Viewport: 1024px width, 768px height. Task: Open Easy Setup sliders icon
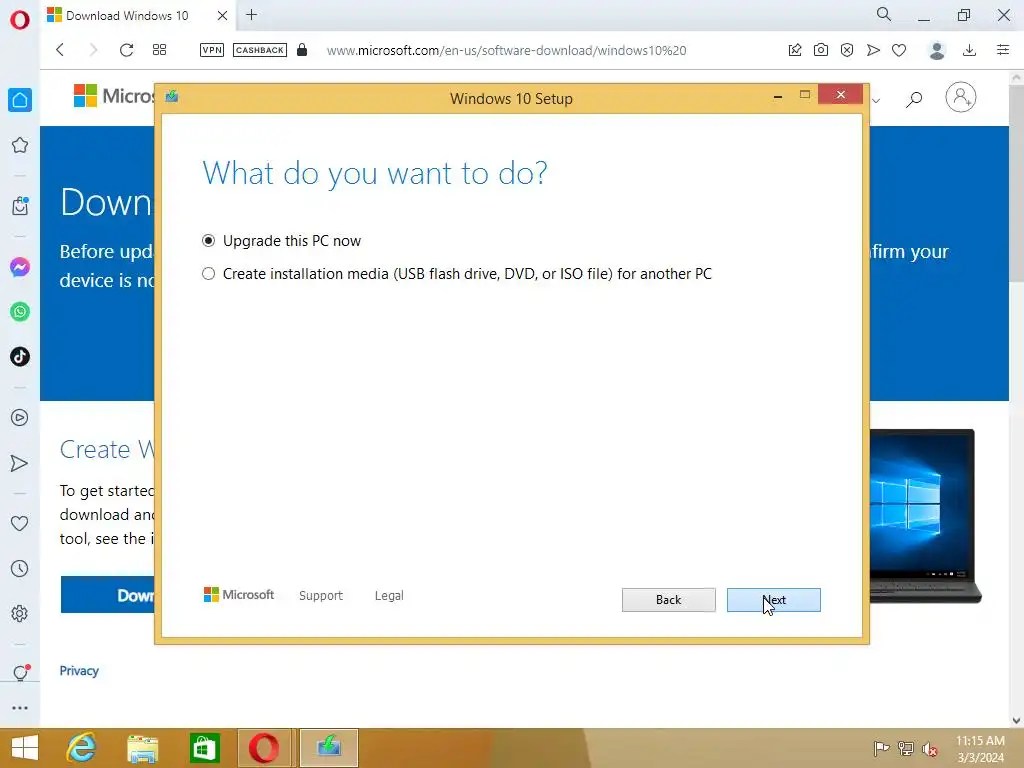tap(1003, 50)
